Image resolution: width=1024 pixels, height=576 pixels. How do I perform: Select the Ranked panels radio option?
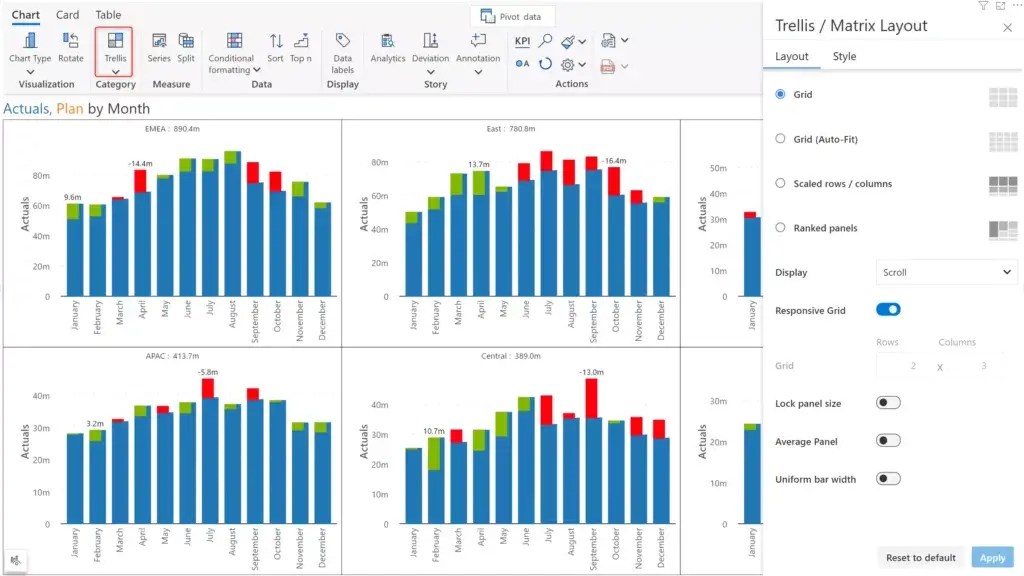coord(780,228)
